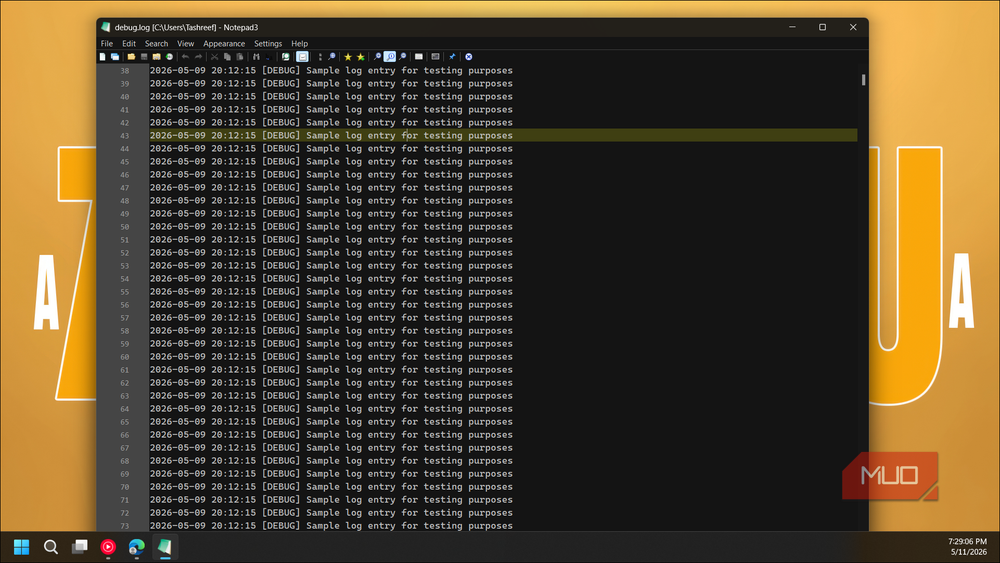Click the Search icon on the taskbar
1000x563 pixels.
[51, 547]
